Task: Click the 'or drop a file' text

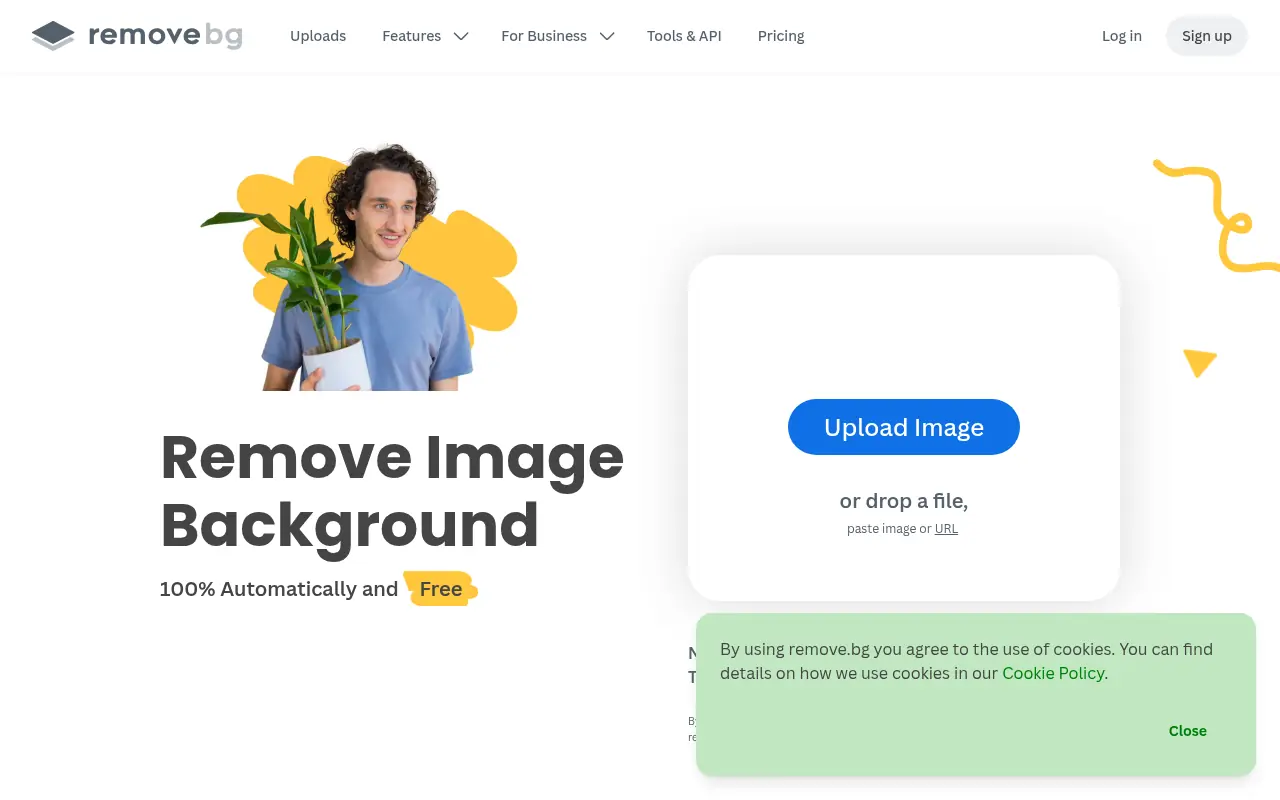Action: pyautogui.click(x=903, y=501)
